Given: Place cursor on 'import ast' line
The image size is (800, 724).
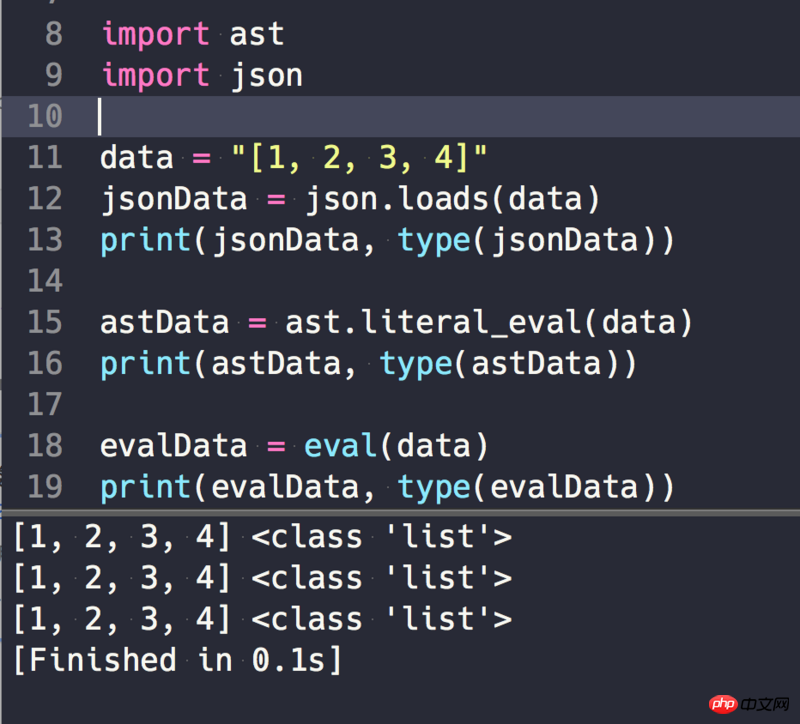Looking at the screenshot, I should [x=192, y=34].
